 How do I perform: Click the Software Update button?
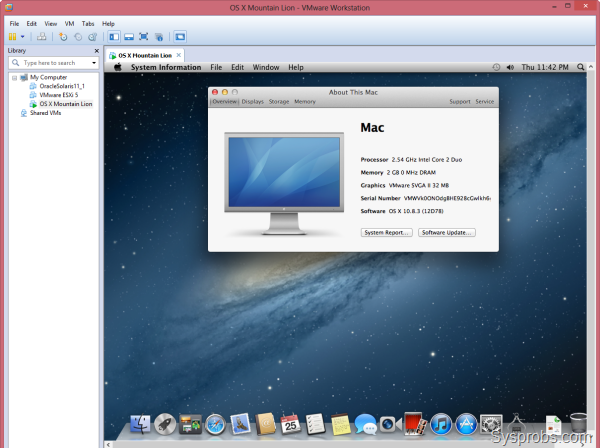(x=447, y=233)
